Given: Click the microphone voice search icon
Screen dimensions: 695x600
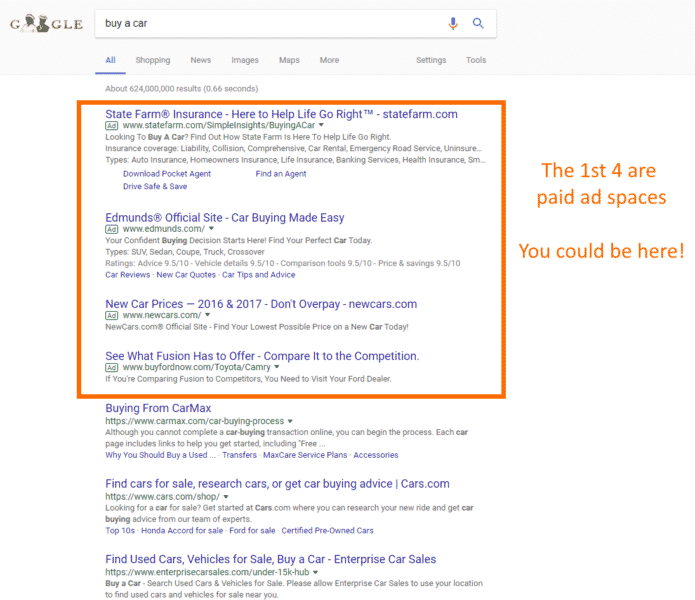Looking at the screenshot, I should (x=453, y=23).
